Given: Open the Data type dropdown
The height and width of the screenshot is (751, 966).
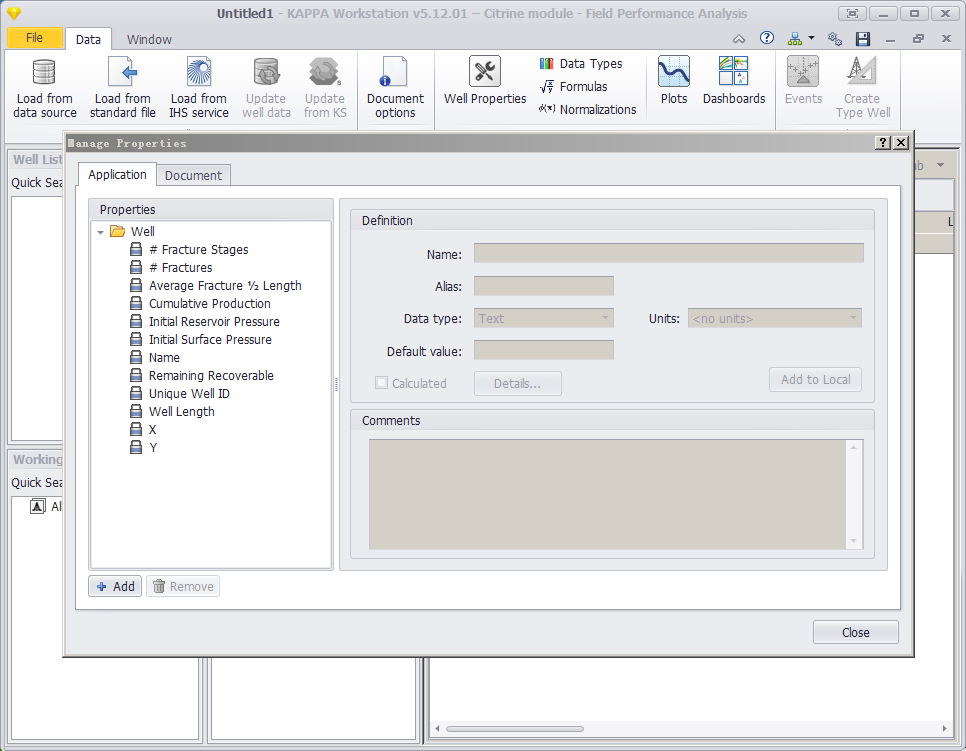Looking at the screenshot, I should (x=543, y=318).
